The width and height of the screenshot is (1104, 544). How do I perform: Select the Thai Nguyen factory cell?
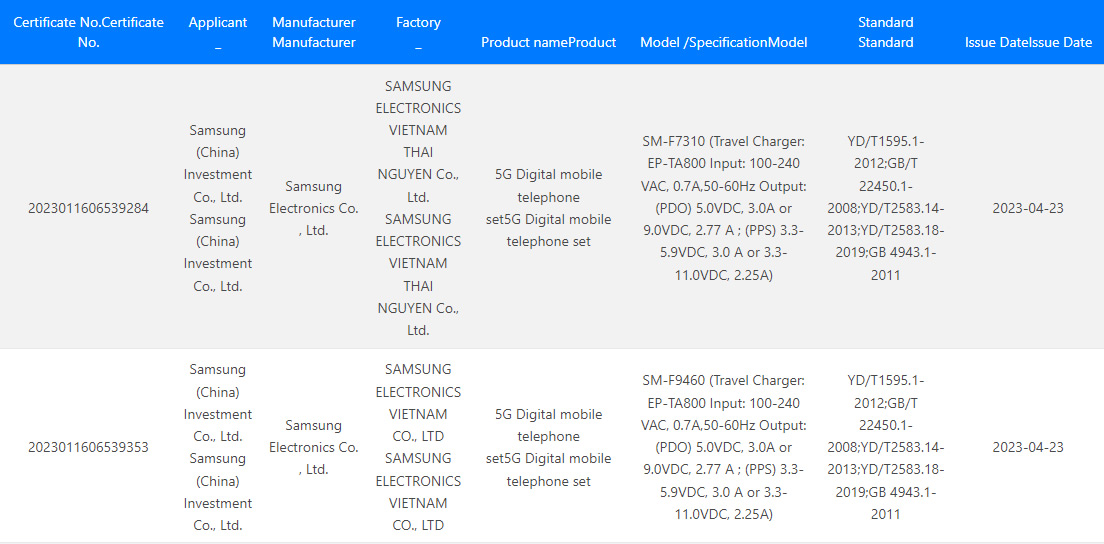418,208
